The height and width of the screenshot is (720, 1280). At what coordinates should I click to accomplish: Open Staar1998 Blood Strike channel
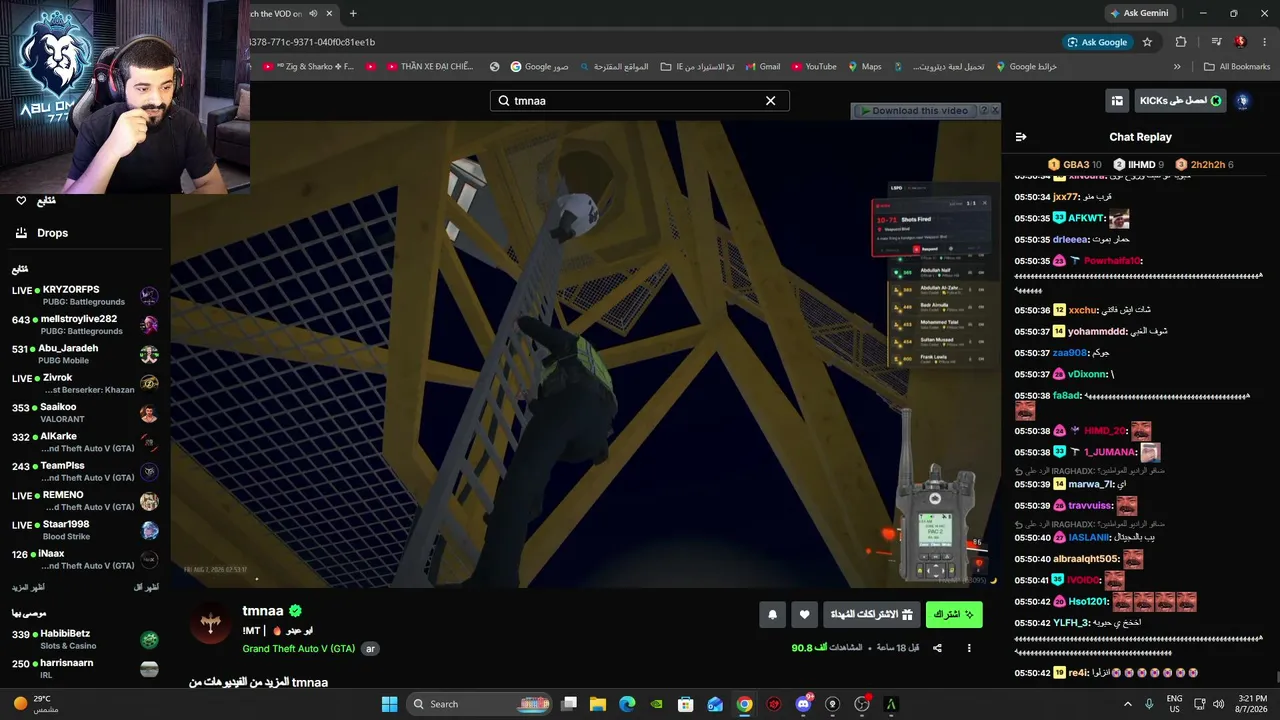coord(85,530)
